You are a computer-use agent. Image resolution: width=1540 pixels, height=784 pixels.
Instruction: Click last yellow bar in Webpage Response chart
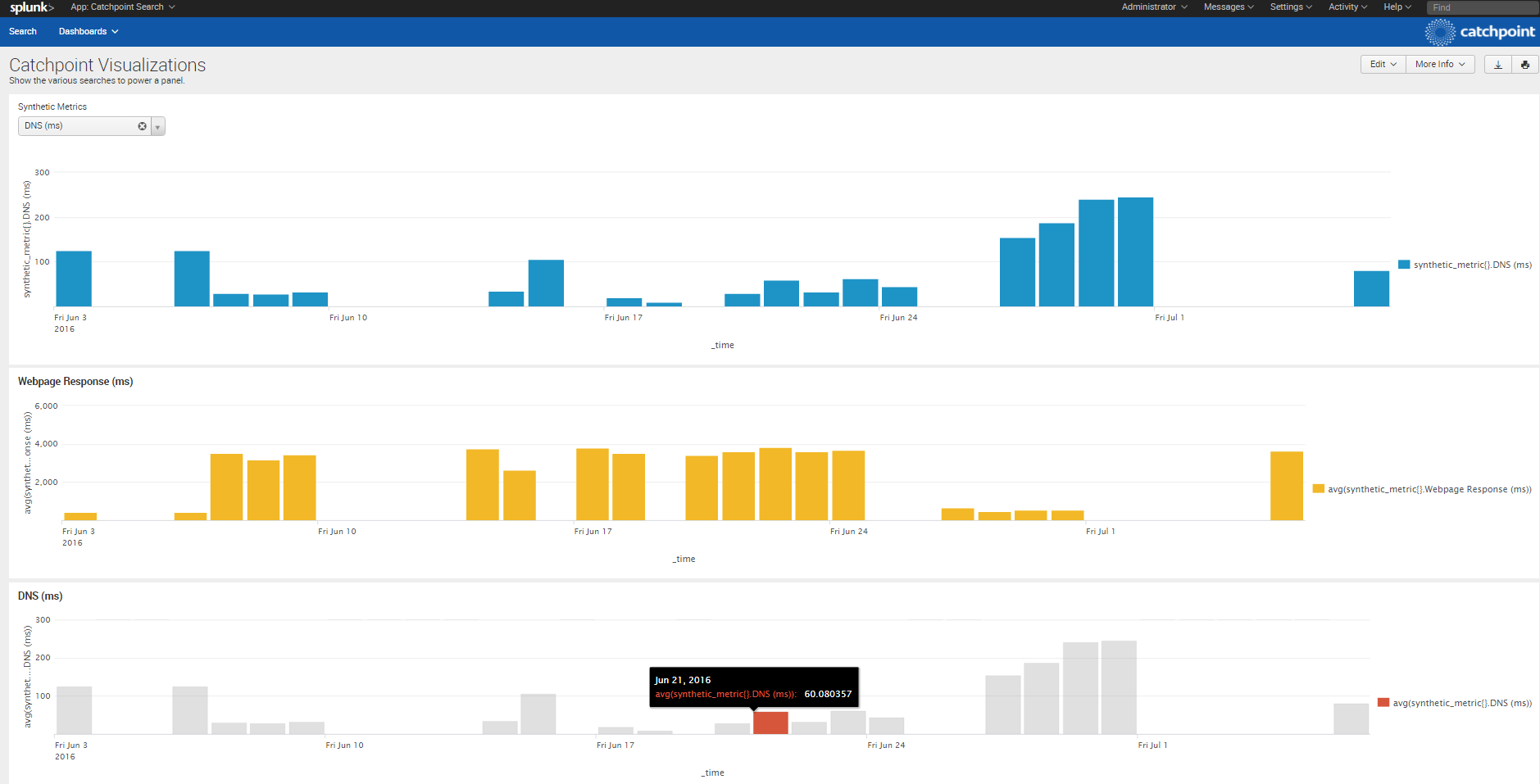[x=1287, y=486]
